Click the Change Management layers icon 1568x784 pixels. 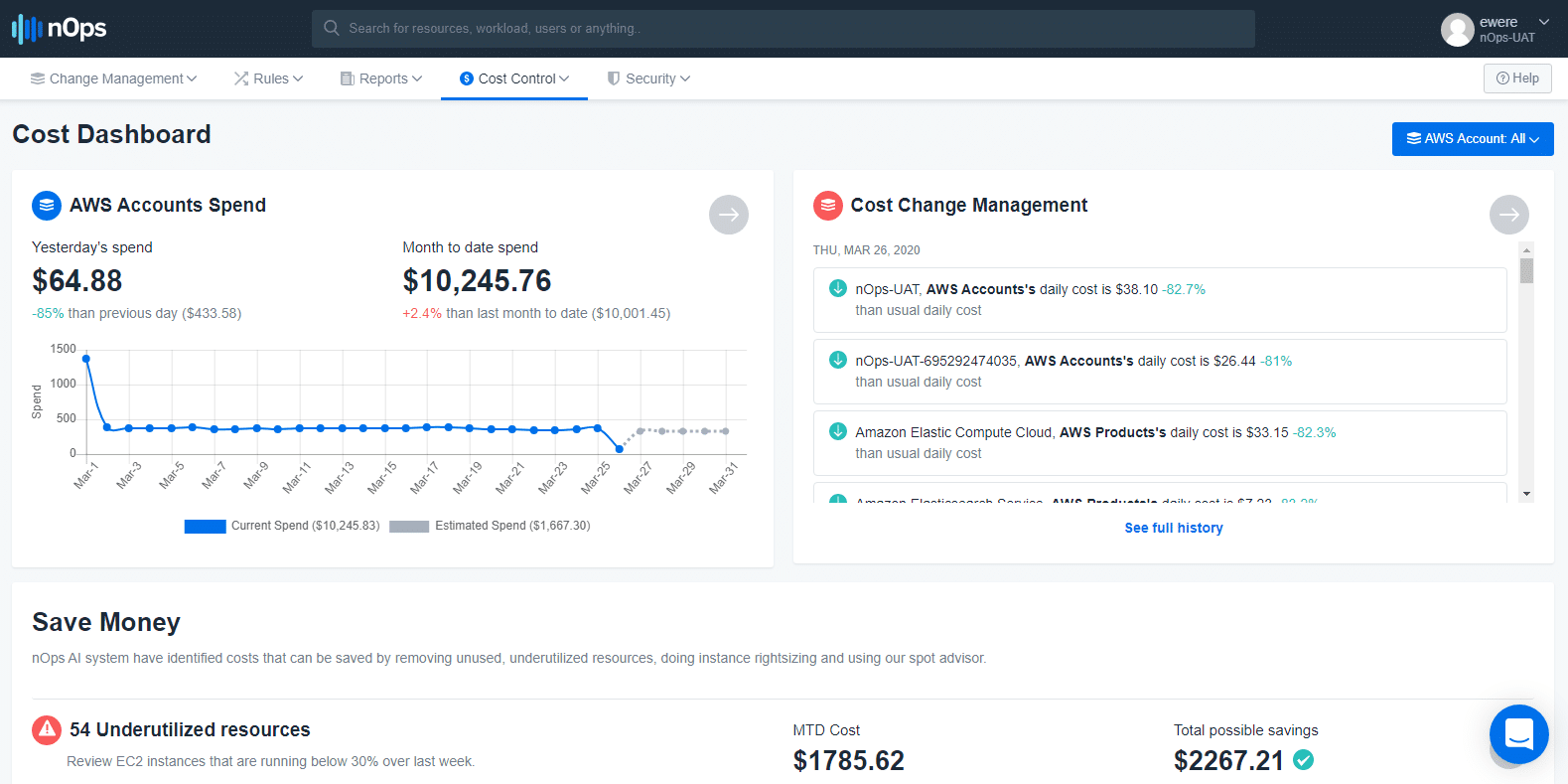point(38,78)
